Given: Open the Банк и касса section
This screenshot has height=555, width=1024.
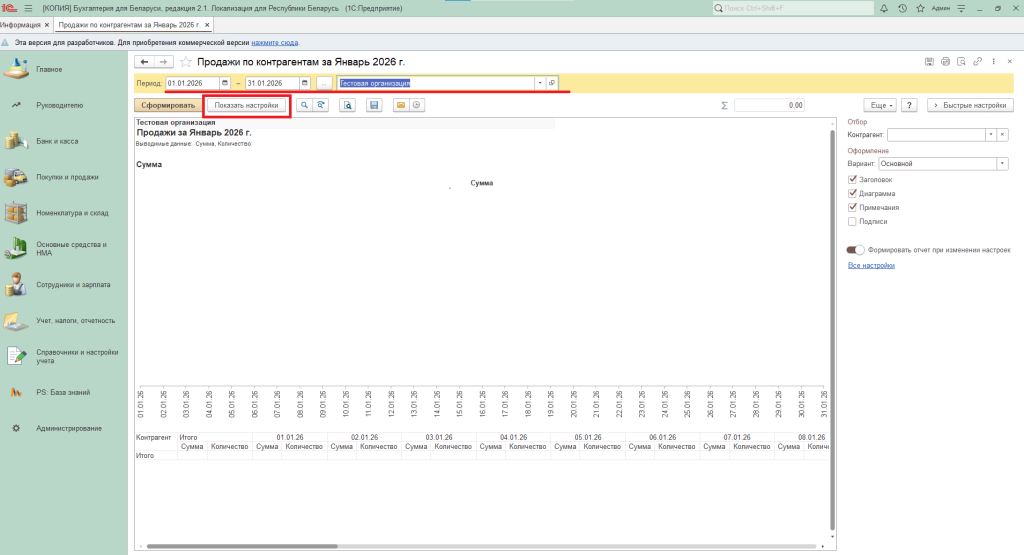Looking at the screenshot, I should coord(56,141).
